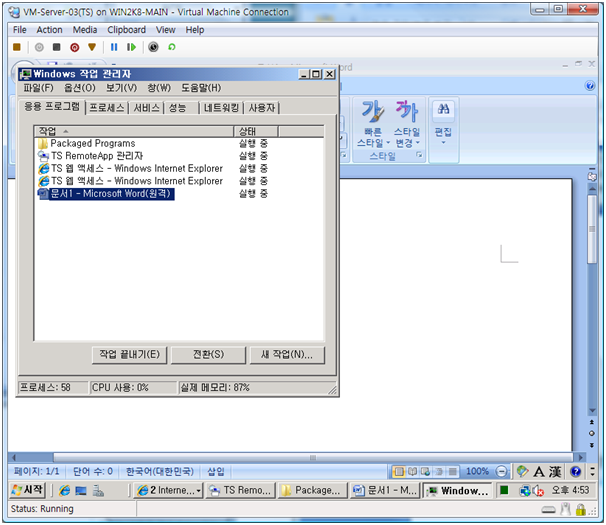
Task: Click the 작업 끝내기(E) button
Action: [x=129, y=355]
